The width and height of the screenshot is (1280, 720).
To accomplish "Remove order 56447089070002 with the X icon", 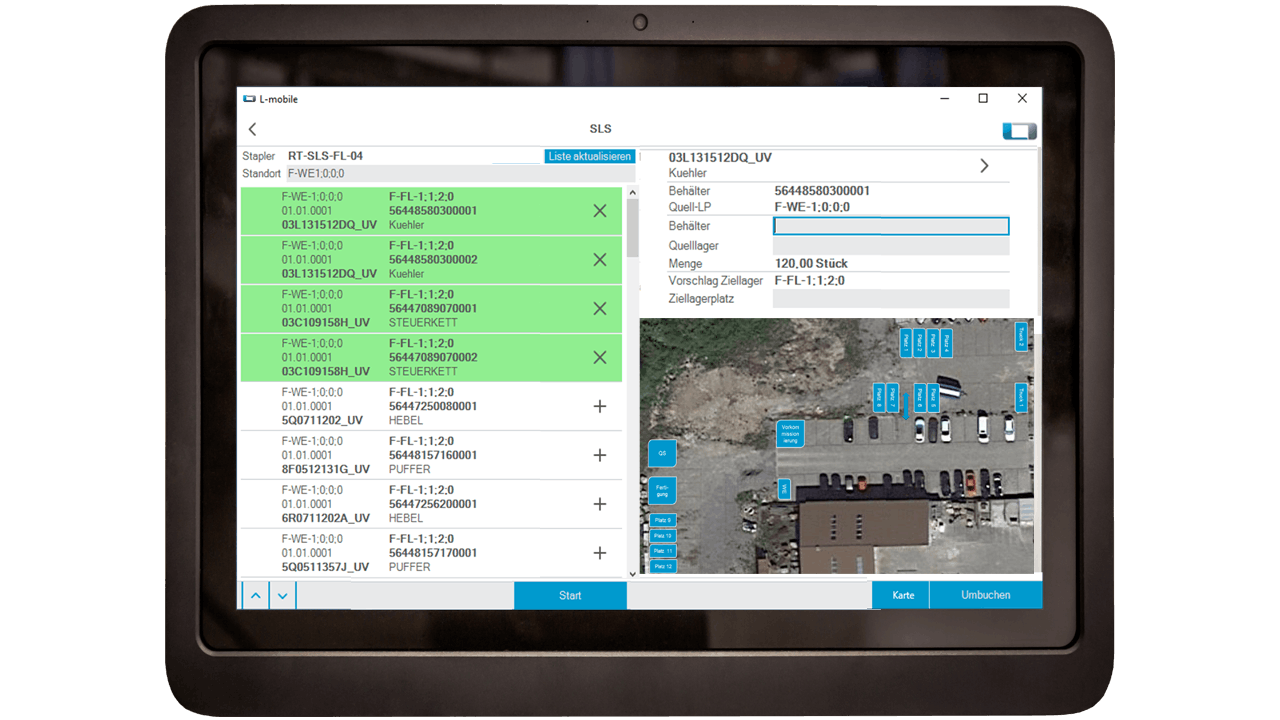I will pos(600,357).
